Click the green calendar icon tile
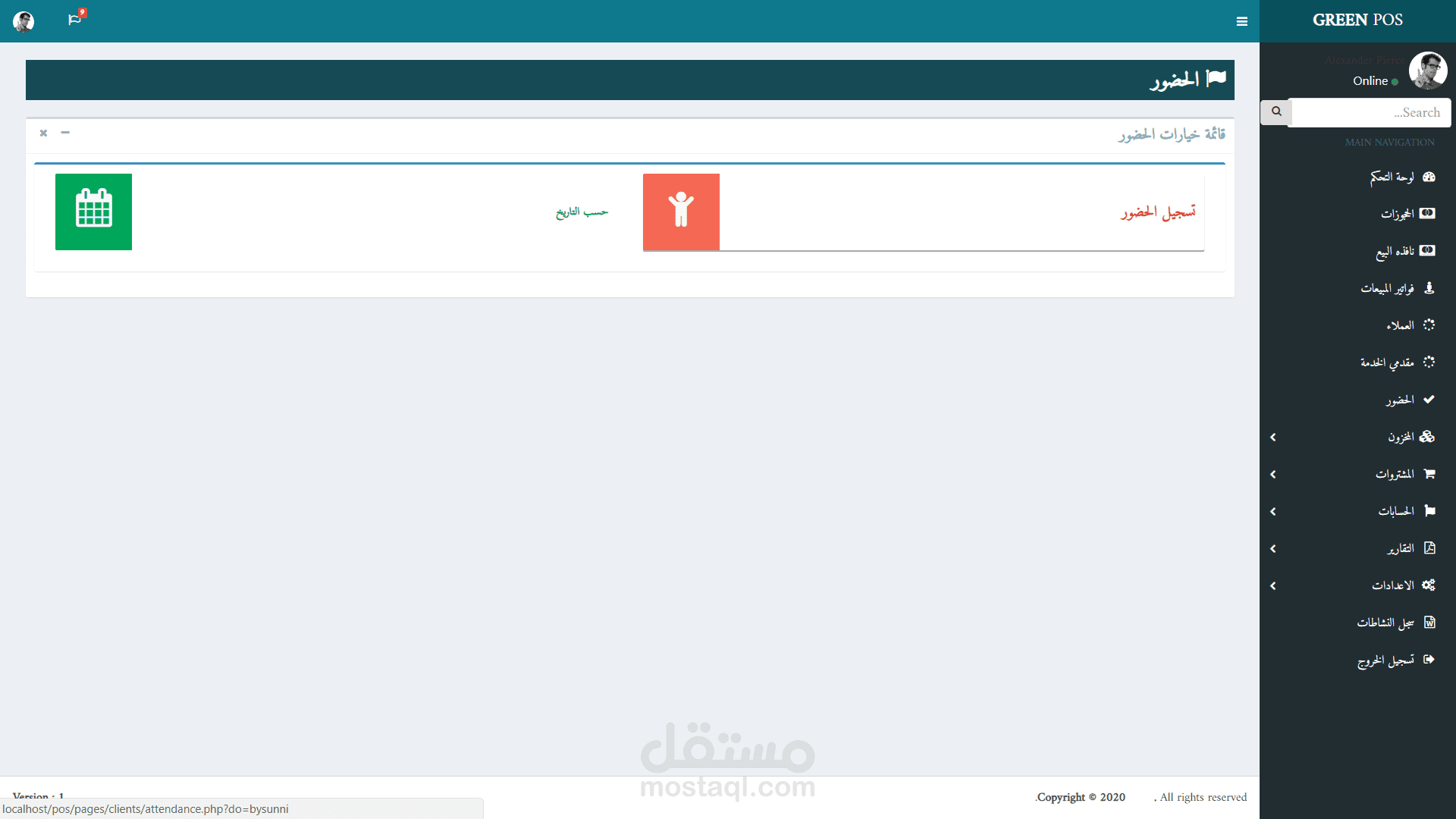1456x819 pixels. tap(93, 212)
